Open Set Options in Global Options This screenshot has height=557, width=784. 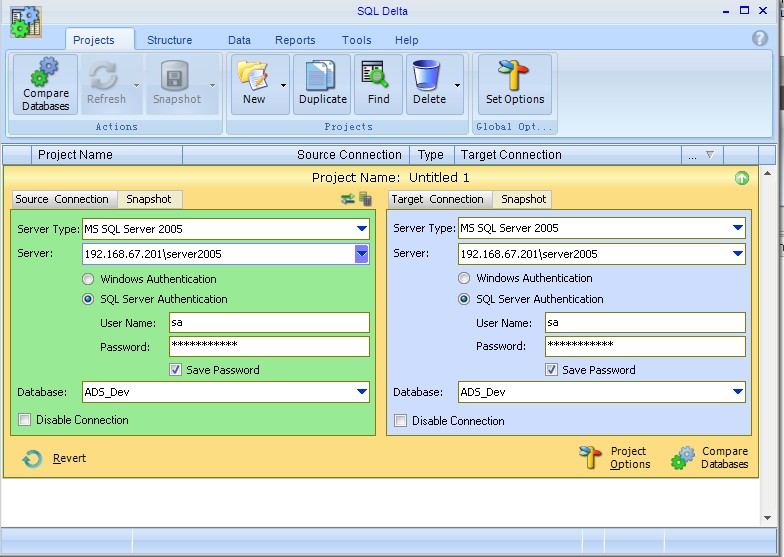[x=515, y=84]
